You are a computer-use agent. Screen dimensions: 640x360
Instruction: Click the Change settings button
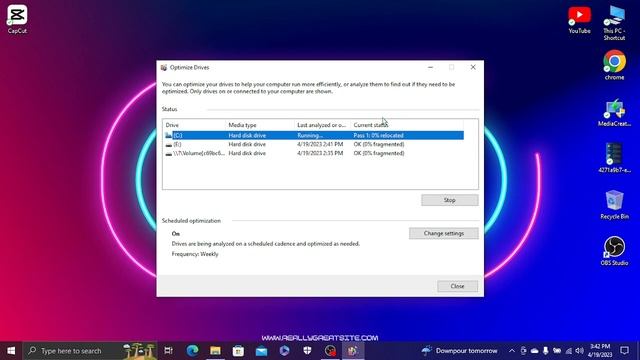(444, 233)
